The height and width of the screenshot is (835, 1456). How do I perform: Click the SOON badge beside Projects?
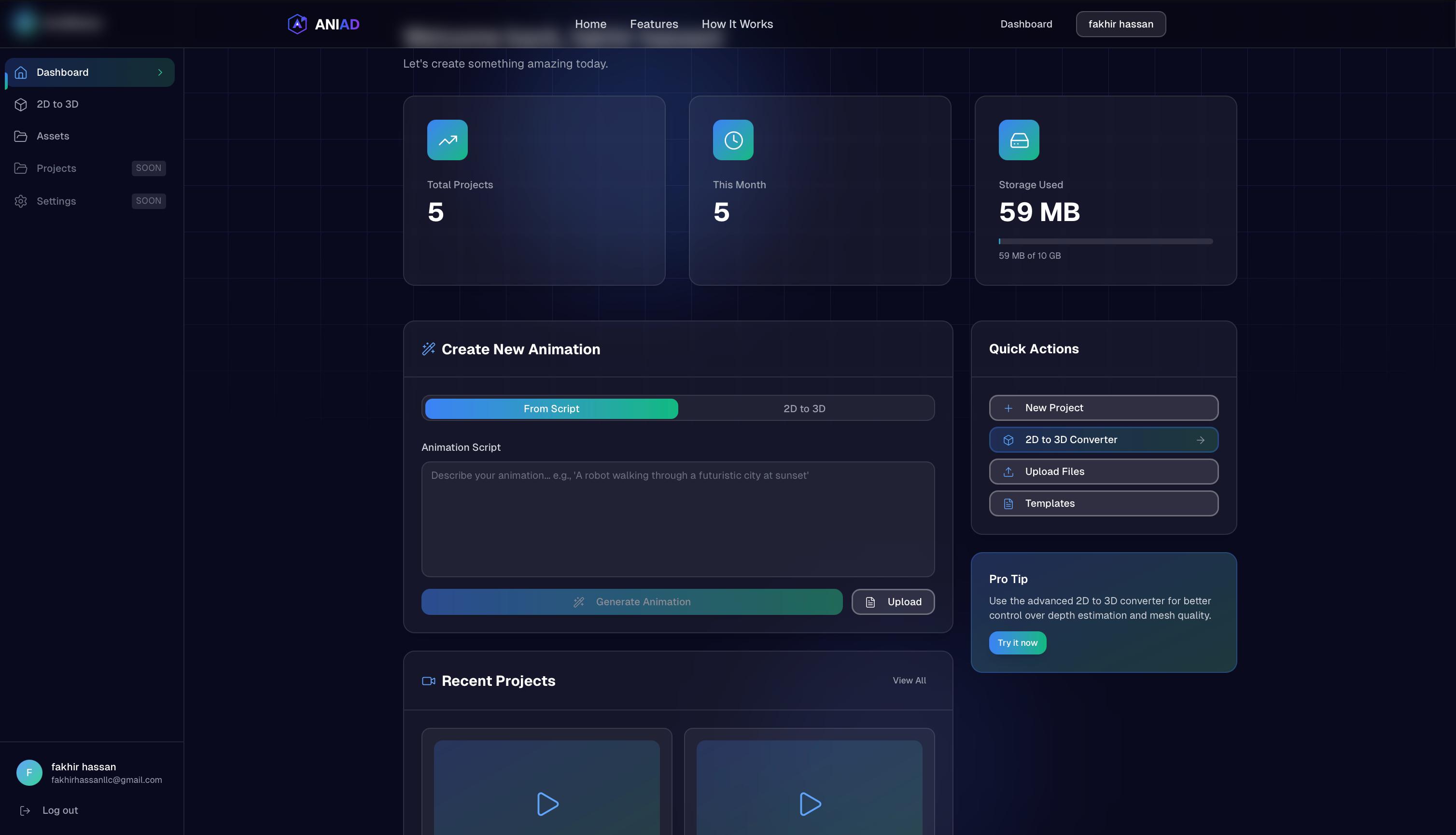pos(149,168)
